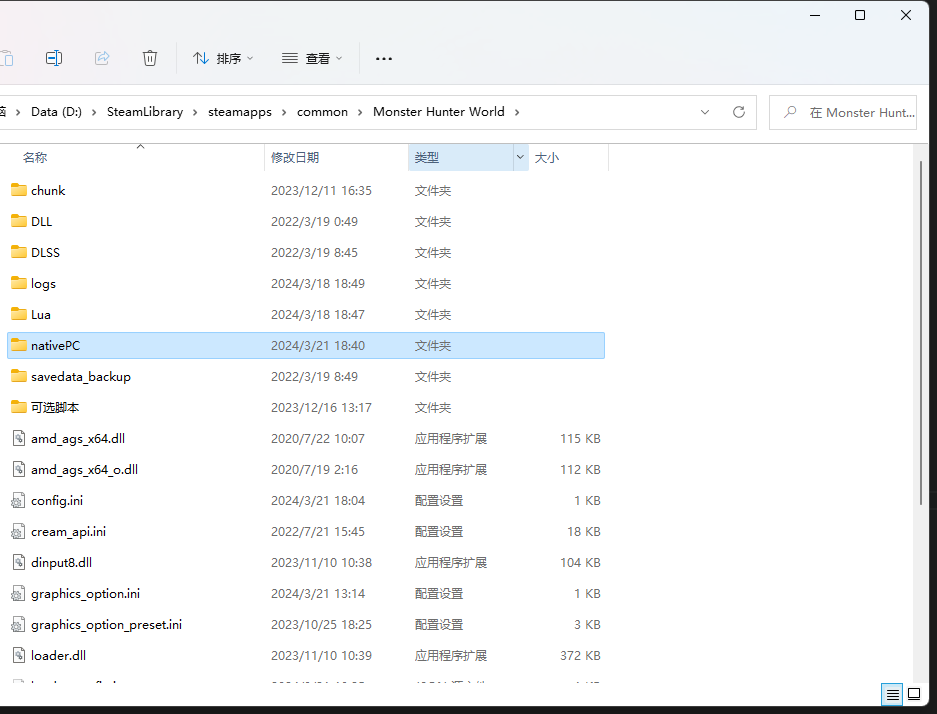Expand chevron after steamapps breadcrumb
937x714 pixels.
(x=284, y=112)
